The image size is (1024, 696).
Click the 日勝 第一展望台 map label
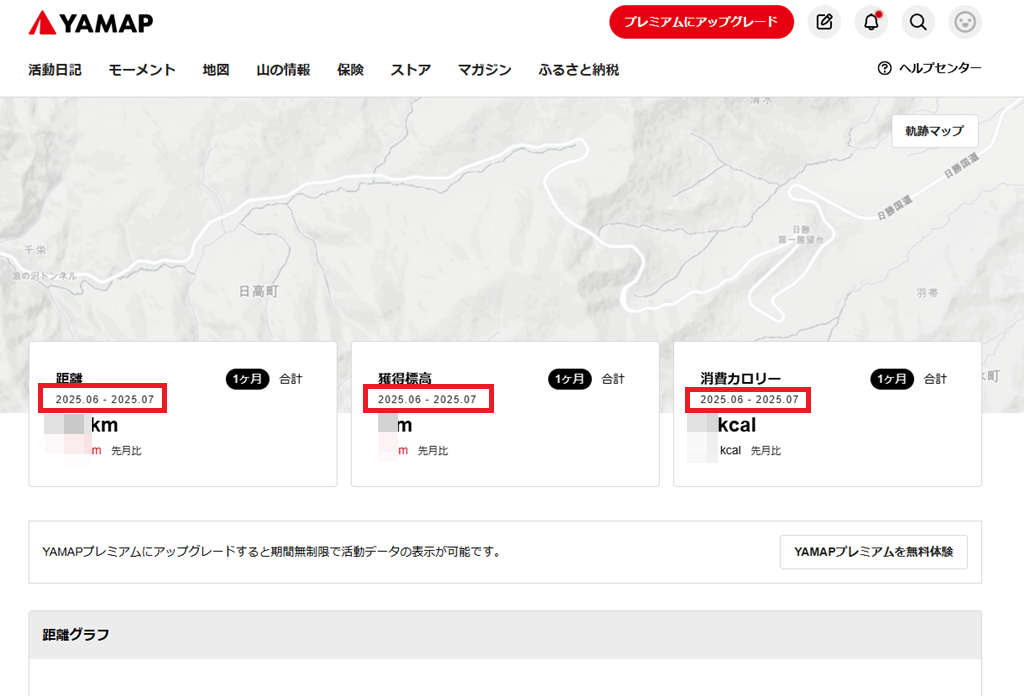click(801, 234)
